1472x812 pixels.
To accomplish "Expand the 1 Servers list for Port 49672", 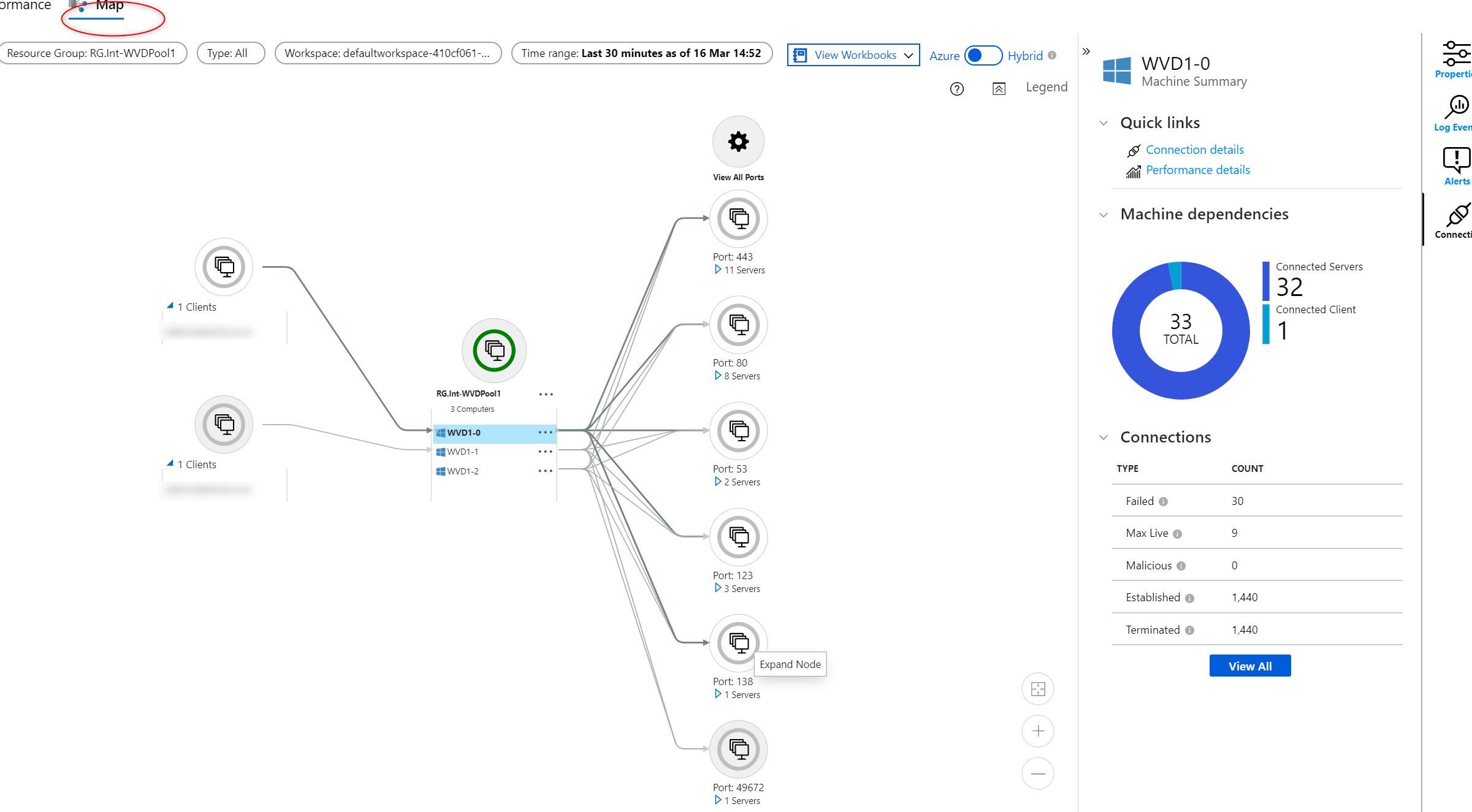I will [718, 800].
